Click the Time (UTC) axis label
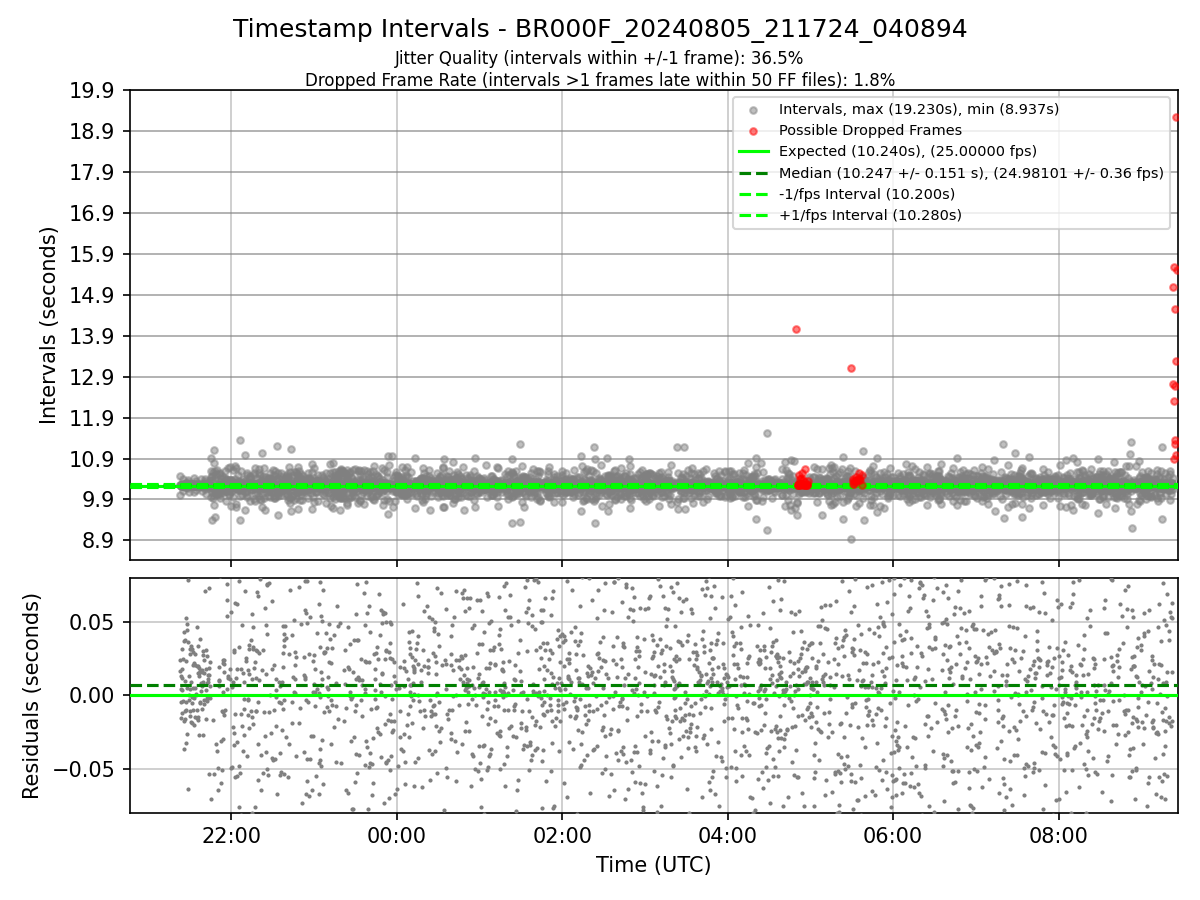This screenshot has width=1200, height=900. point(653,865)
